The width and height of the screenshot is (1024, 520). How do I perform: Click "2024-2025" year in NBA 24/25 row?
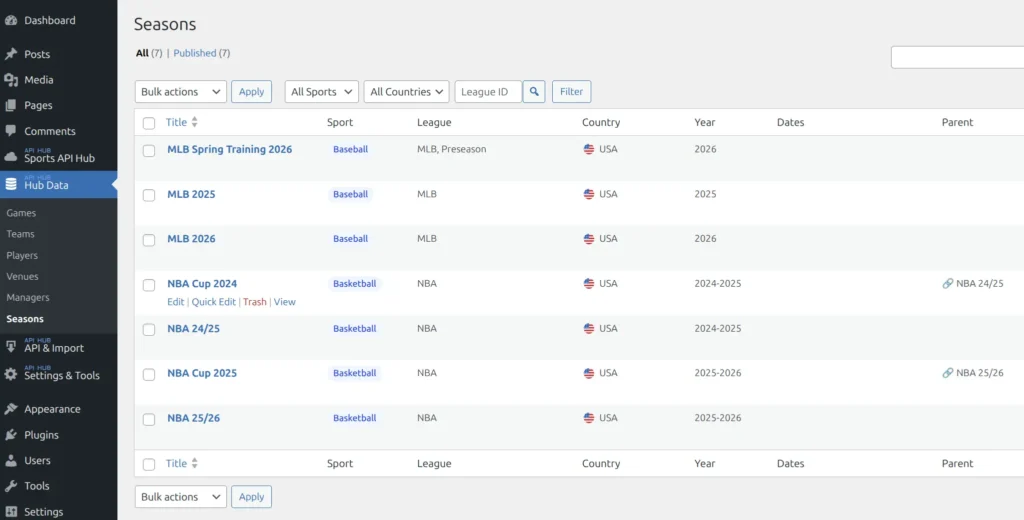pos(718,329)
